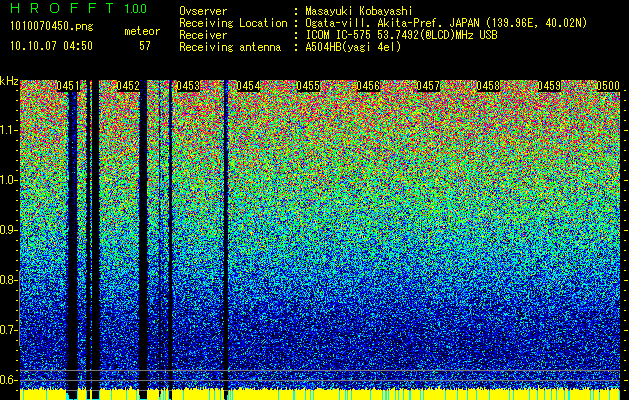The height and width of the screenshot is (400, 629).
Task: Click the 0500 time marker
Action: pyautogui.click(x=608, y=86)
